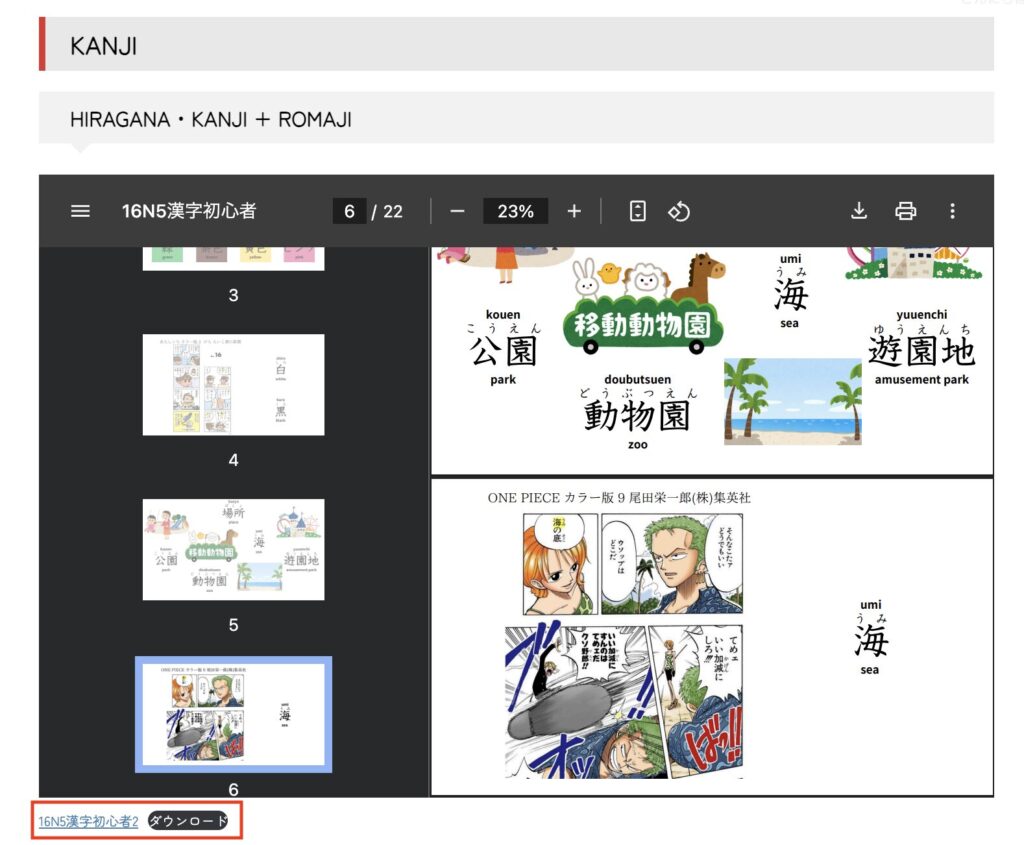Click the romaji 'kouen' label
This screenshot has height=845, width=1024.
point(503,314)
